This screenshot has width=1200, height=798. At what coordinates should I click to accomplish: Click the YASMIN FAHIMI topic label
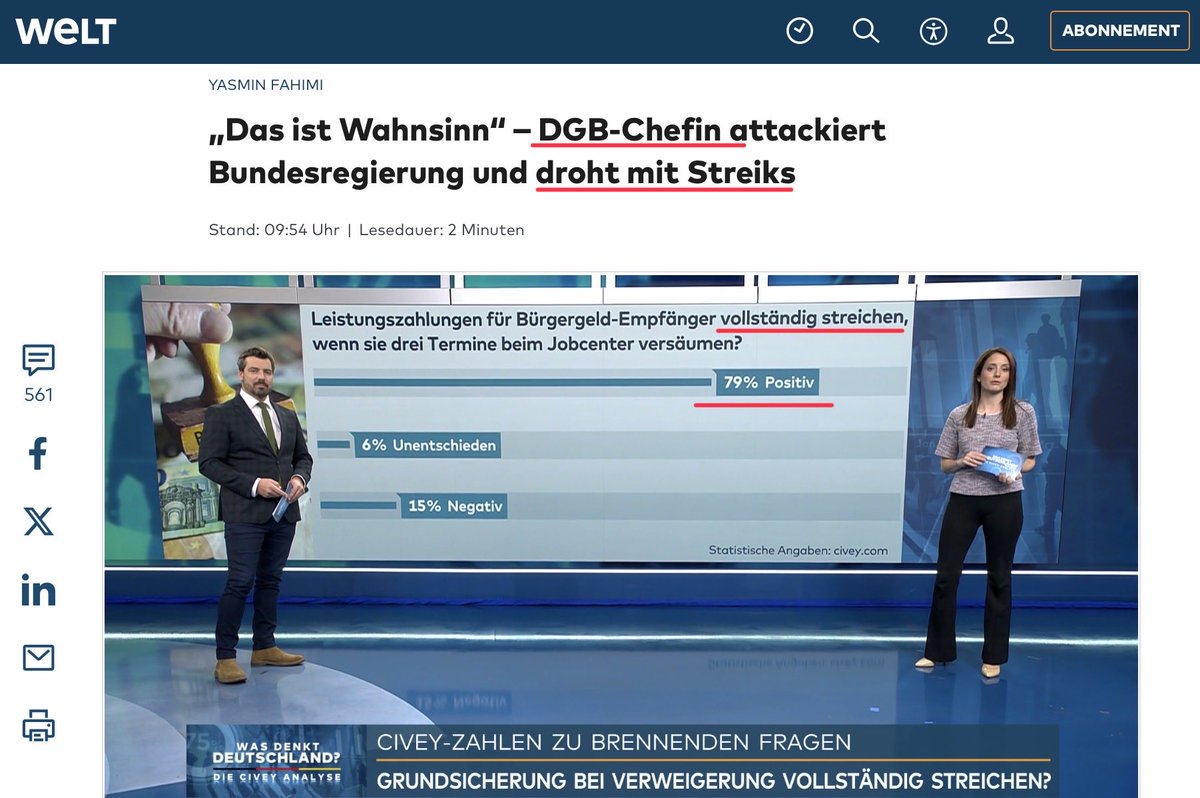click(266, 85)
